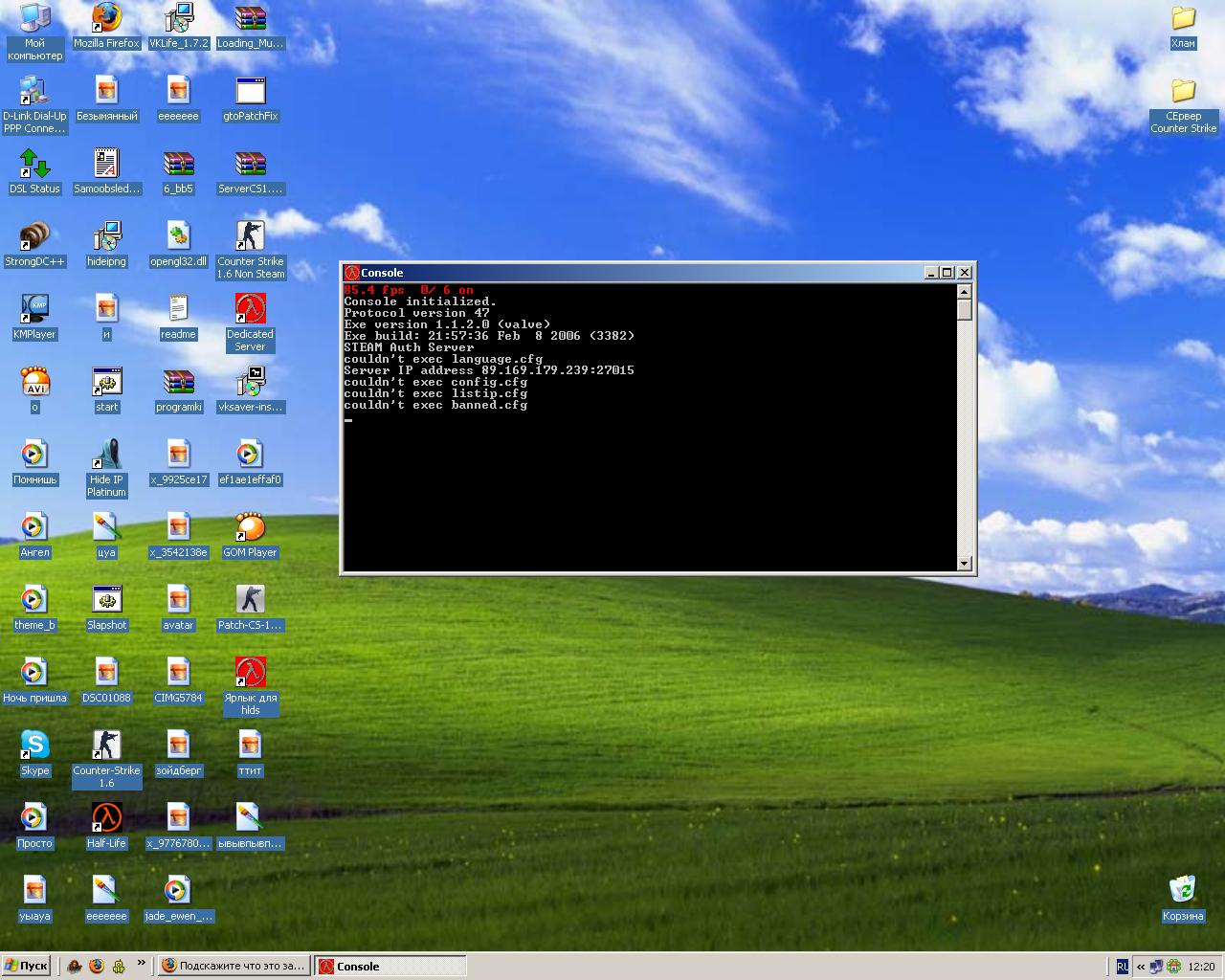
Task: Click the 'Server IP address 89.169.179.239:27015' console line
Action: pos(489,370)
